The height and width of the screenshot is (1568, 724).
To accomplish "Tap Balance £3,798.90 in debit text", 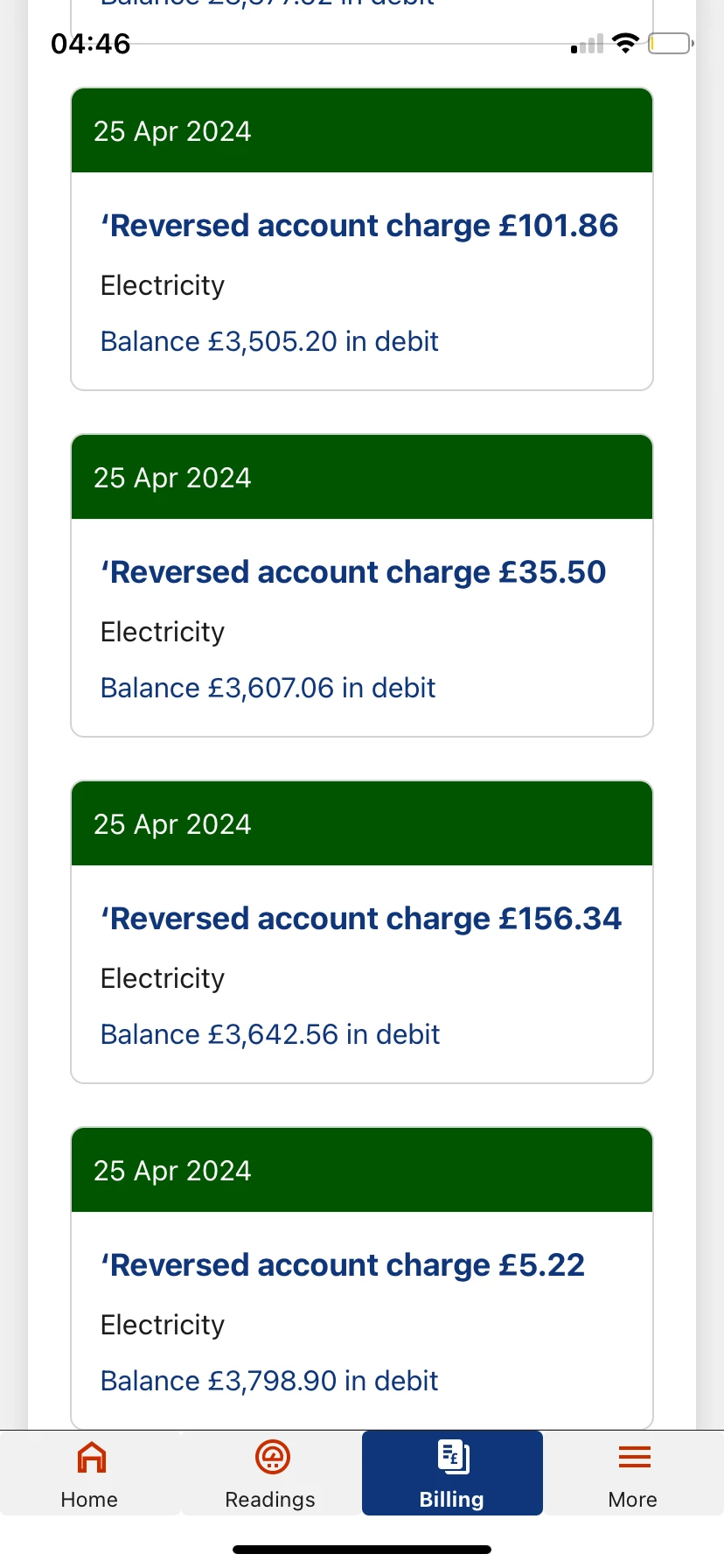I will (x=269, y=1381).
